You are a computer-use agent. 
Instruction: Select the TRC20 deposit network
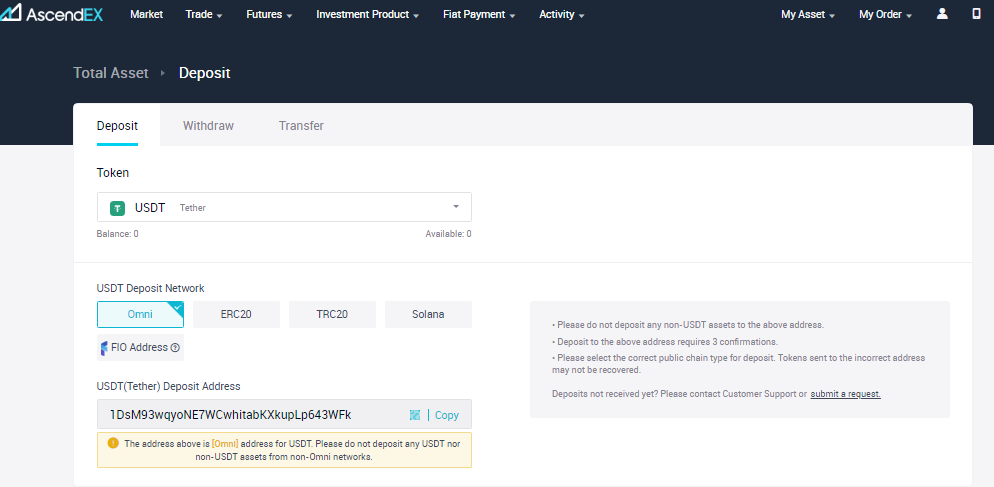coord(332,314)
